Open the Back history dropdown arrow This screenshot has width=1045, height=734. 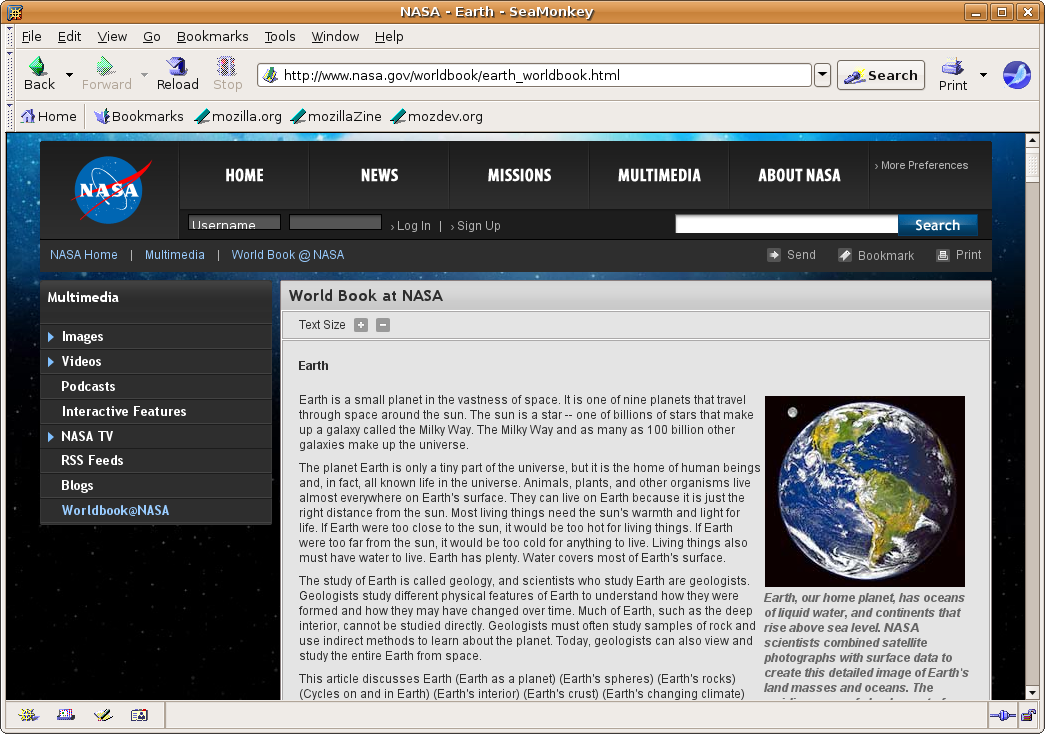click(69, 75)
